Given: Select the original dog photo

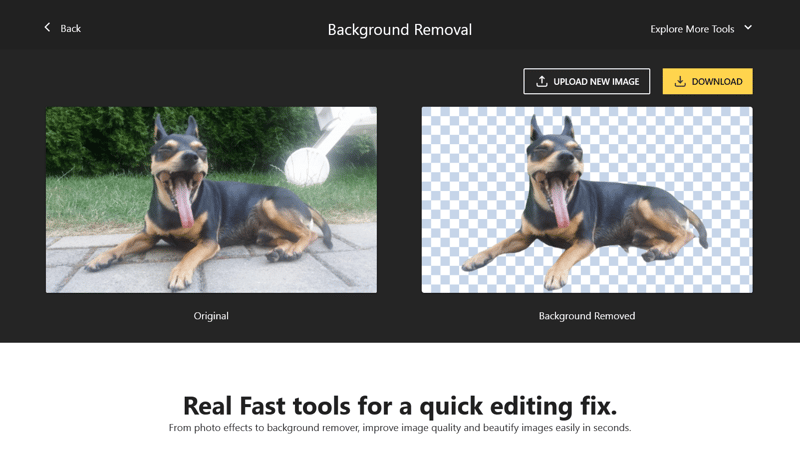Looking at the screenshot, I should click(211, 199).
